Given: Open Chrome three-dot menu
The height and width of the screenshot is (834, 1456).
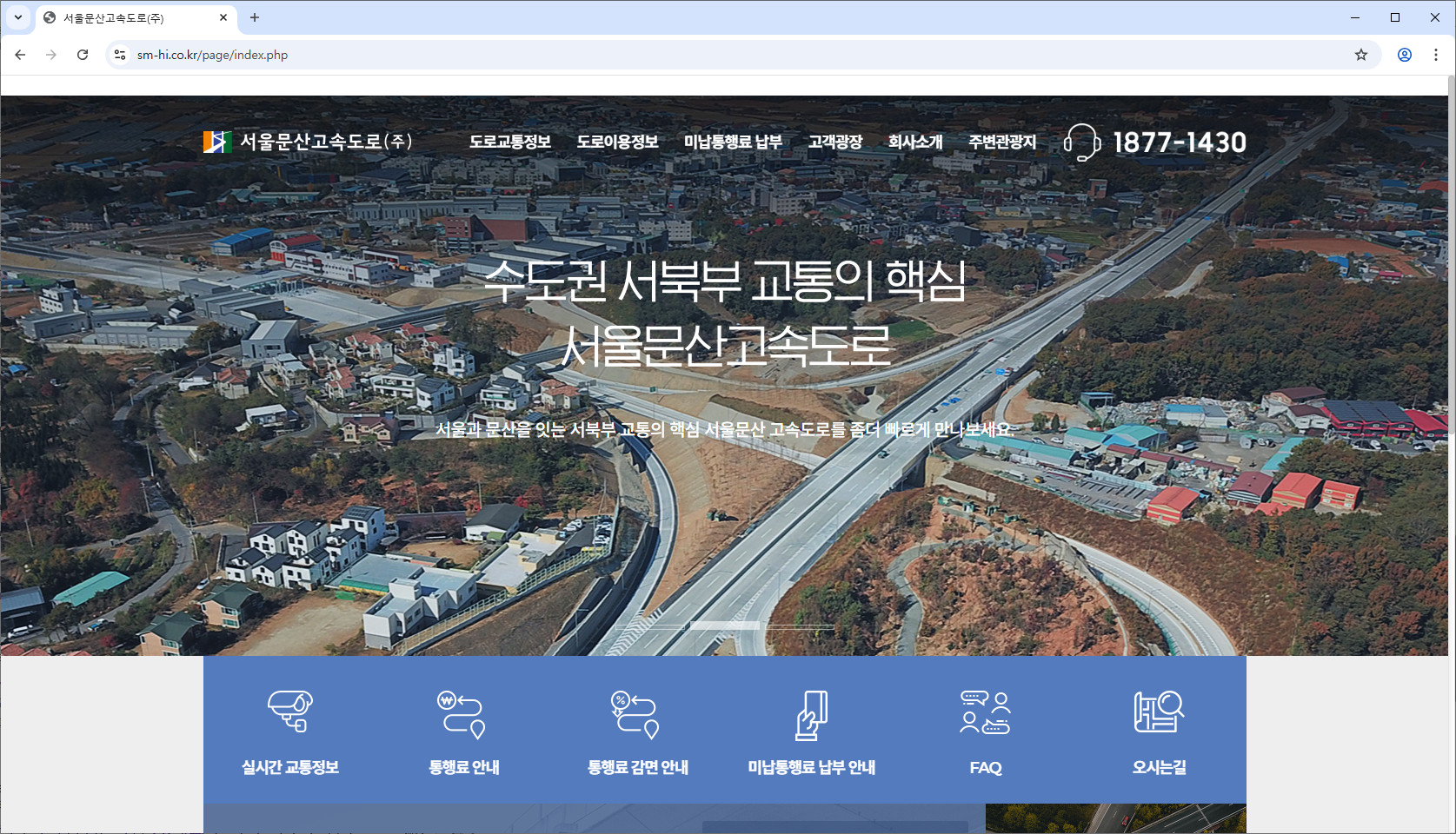Looking at the screenshot, I should click(1436, 55).
